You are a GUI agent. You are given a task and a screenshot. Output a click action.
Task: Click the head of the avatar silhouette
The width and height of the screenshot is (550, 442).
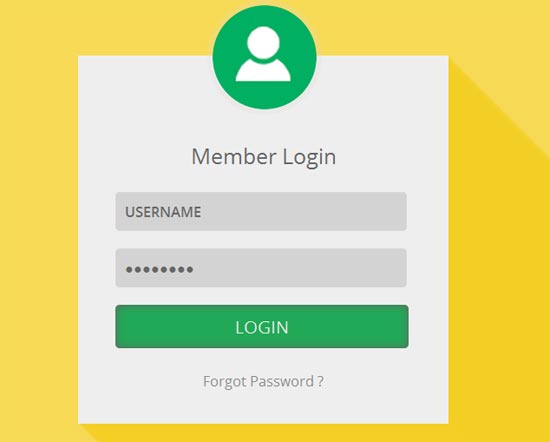pyautogui.click(x=263, y=43)
